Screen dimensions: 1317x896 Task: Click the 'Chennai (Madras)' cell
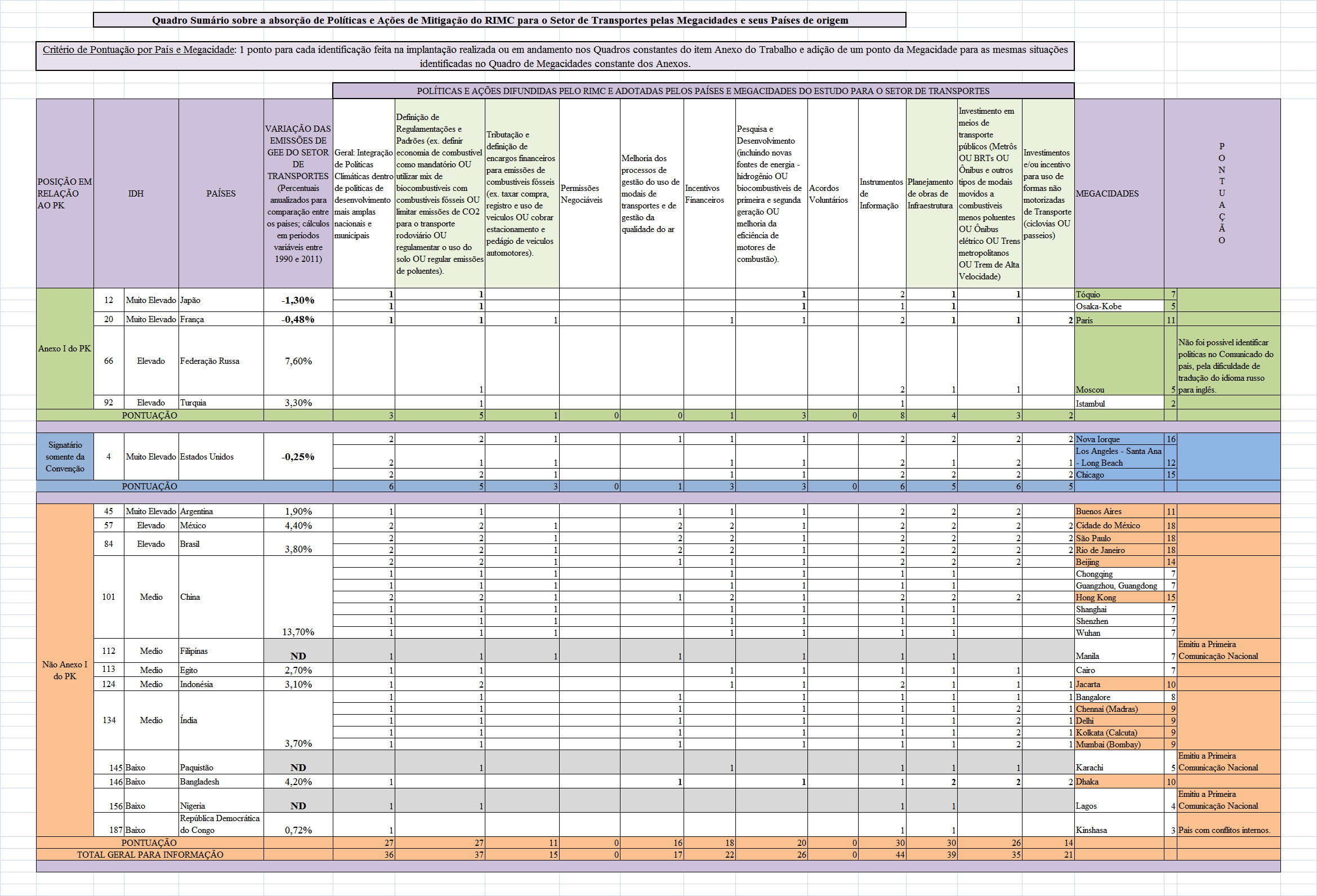click(x=1119, y=708)
